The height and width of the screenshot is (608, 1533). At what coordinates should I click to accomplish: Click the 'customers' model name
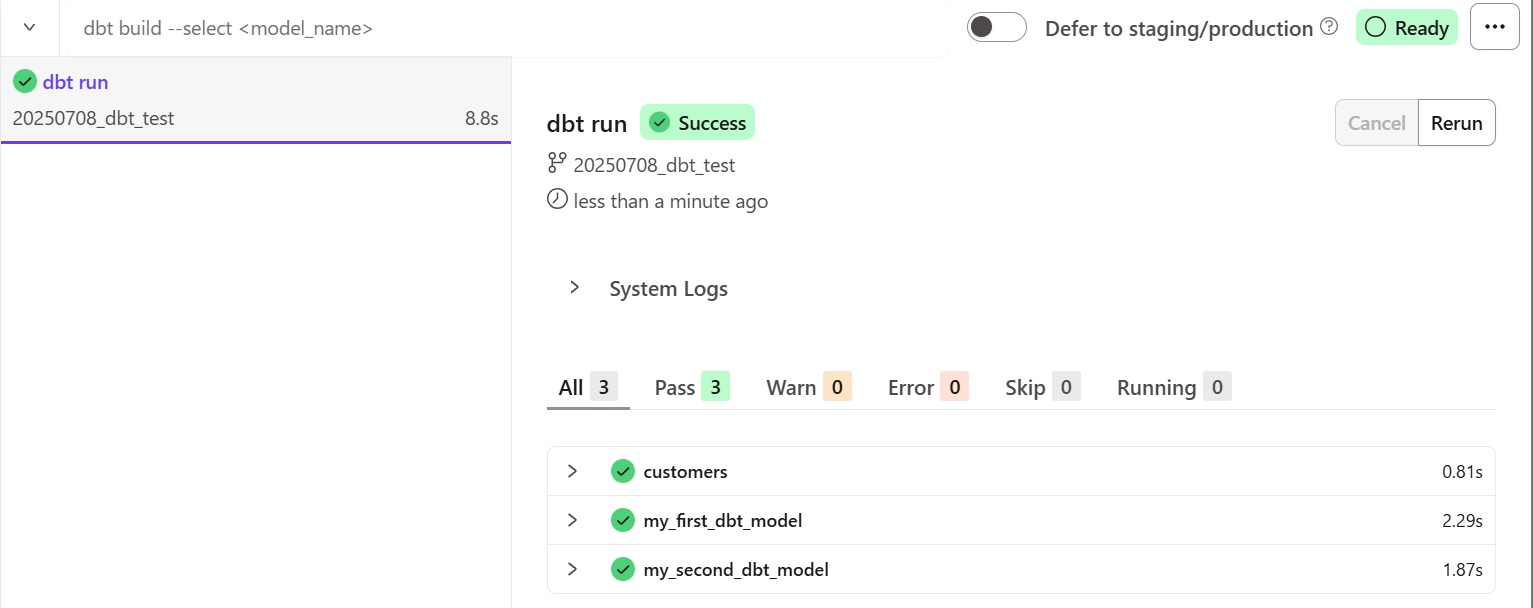686,472
